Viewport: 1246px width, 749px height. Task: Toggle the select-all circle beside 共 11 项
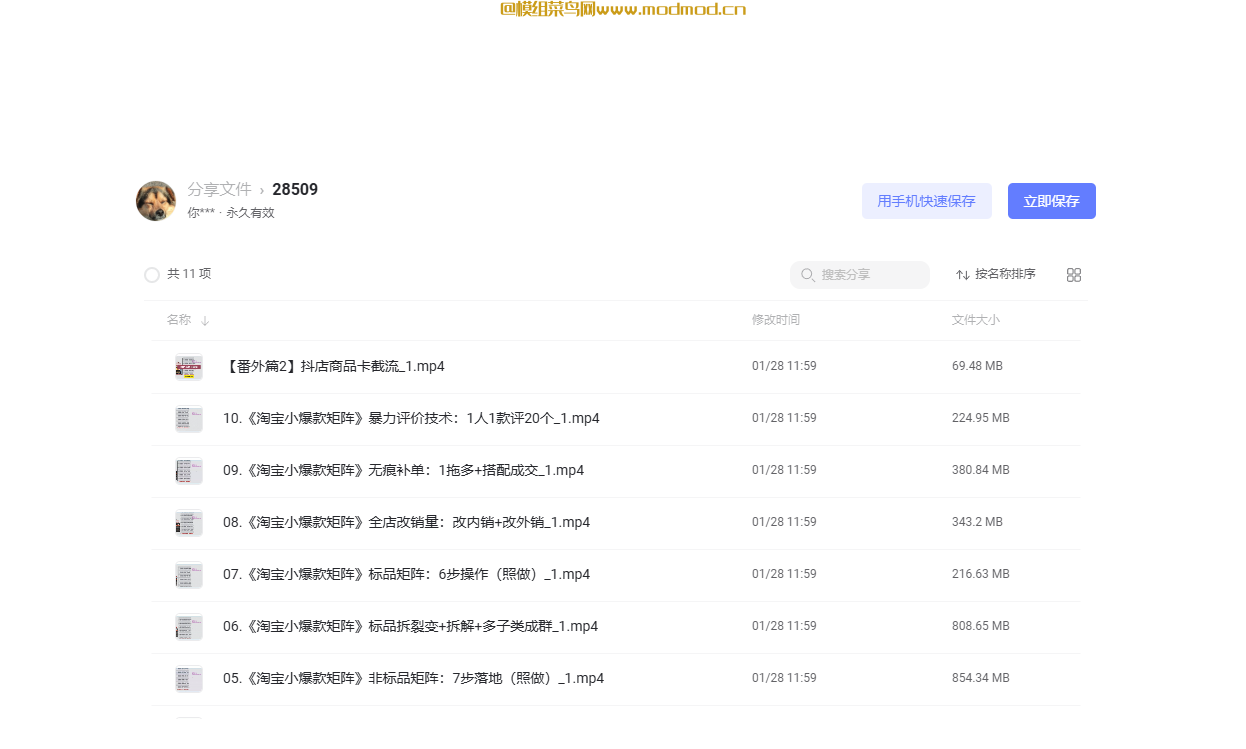152,275
